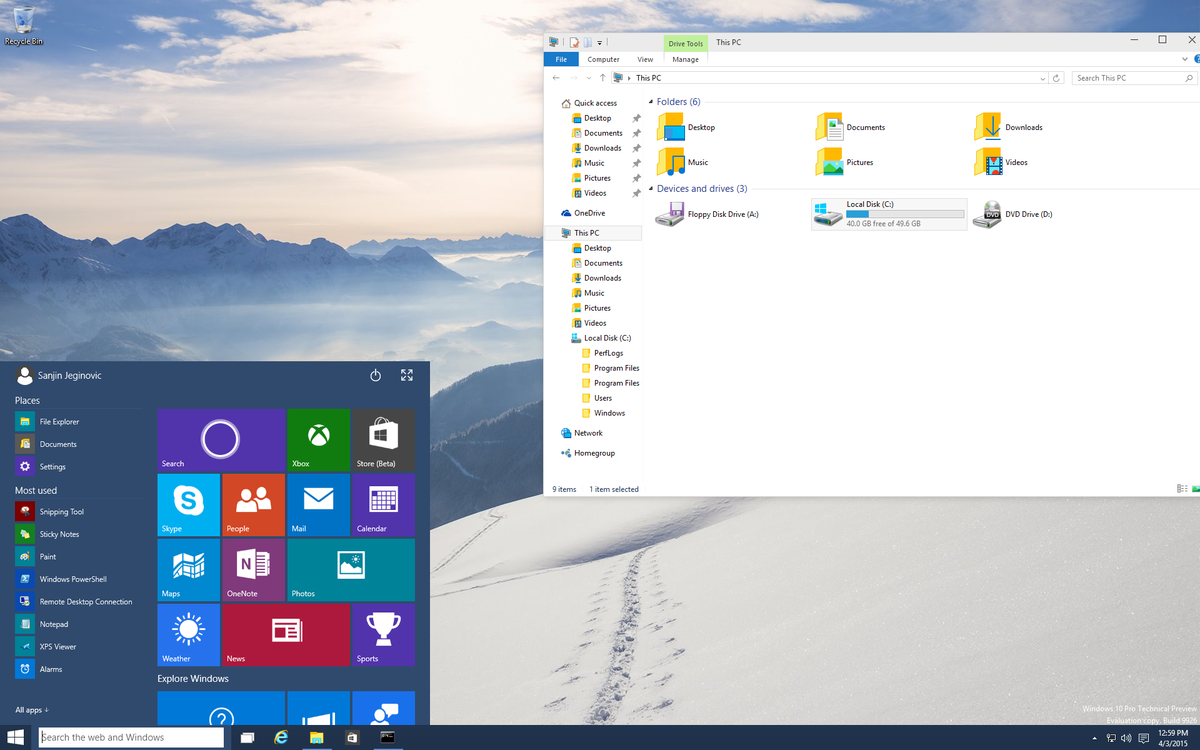Image resolution: width=1200 pixels, height=750 pixels.
Task: Collapse the Devices and drives group
Action: [651, 189]
